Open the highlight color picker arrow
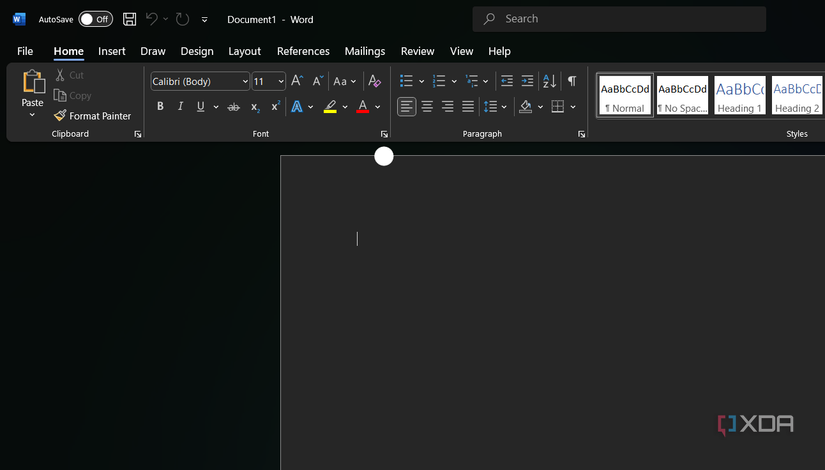 coord(345,107)
